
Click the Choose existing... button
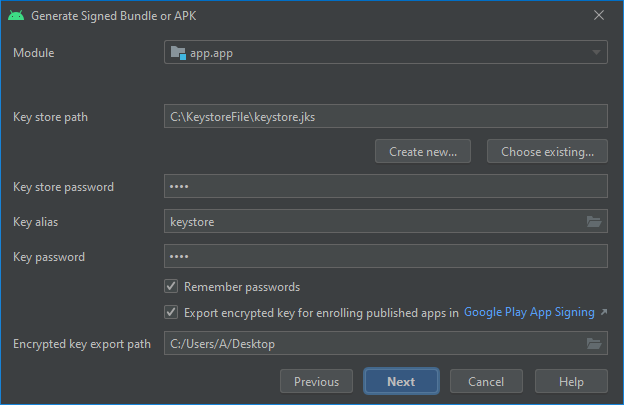547,151
